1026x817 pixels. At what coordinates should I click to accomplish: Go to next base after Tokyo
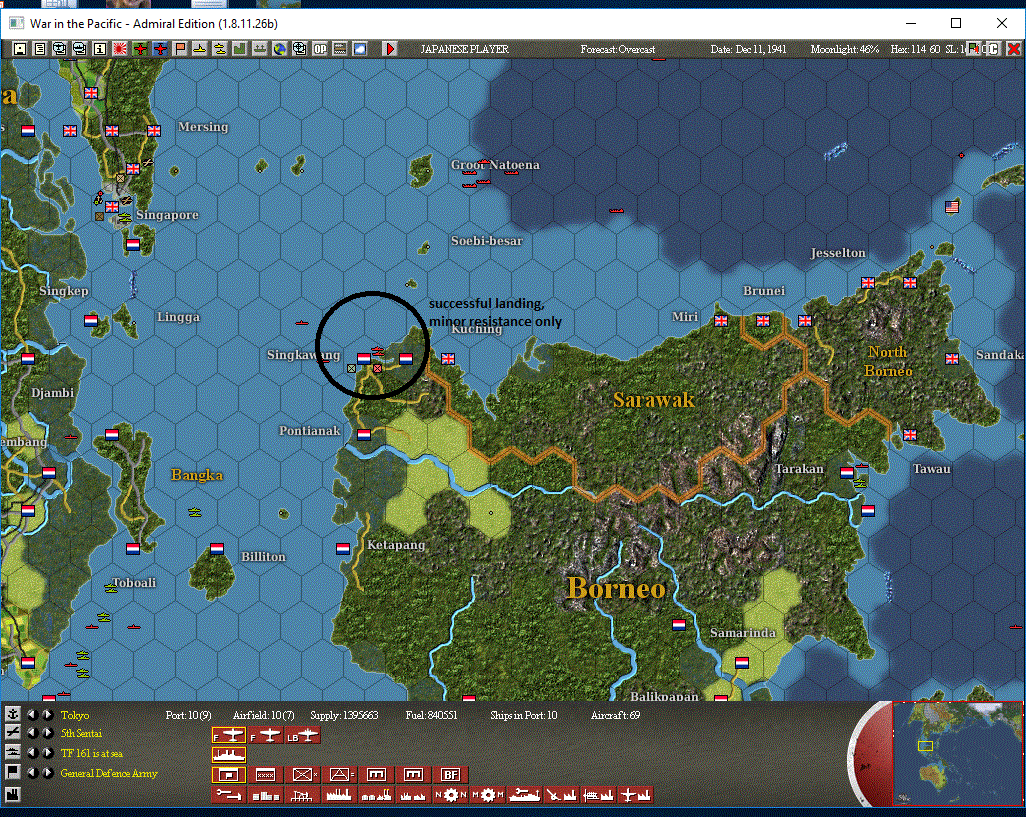48,714
